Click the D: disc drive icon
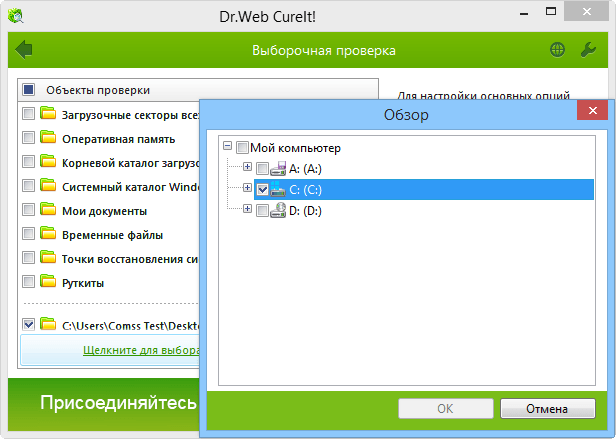616x439 pixels. [278, 211]
